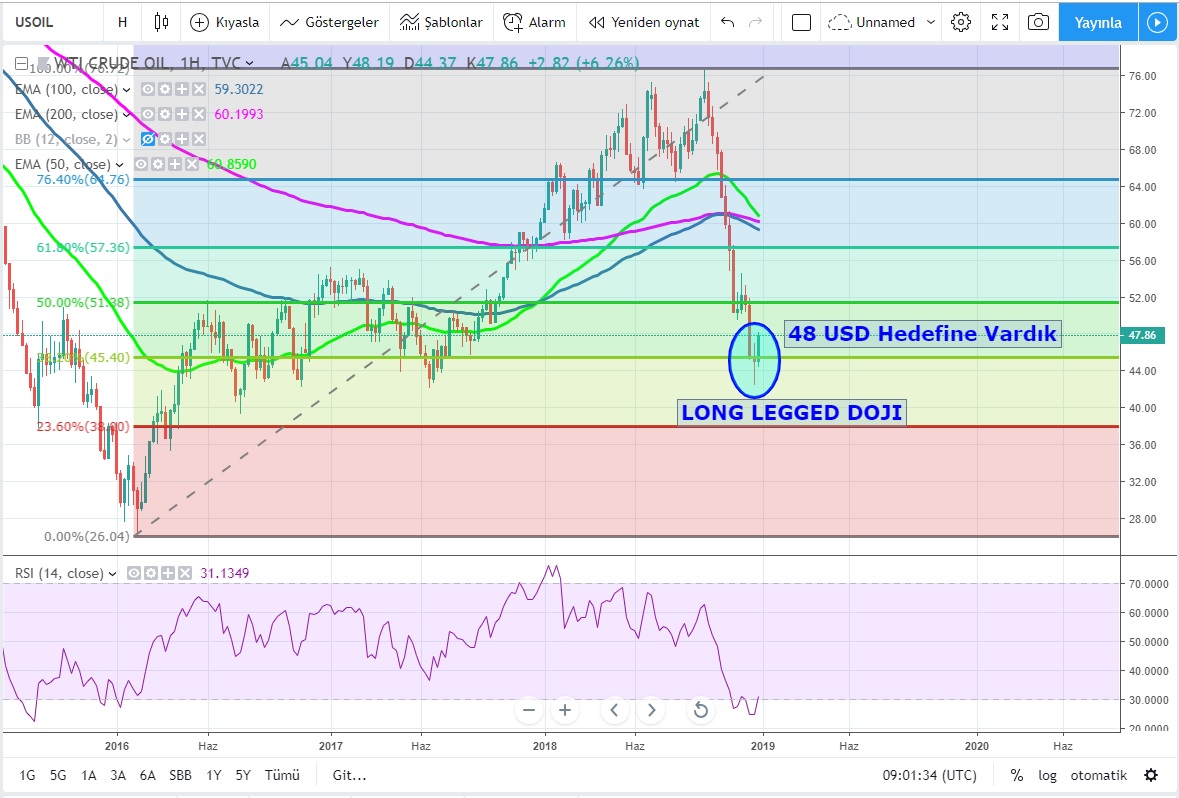Open settings for EMA (50, close)
This screenshot has width=1179, height=798.
pyautogui.click(x=157, y=164)
